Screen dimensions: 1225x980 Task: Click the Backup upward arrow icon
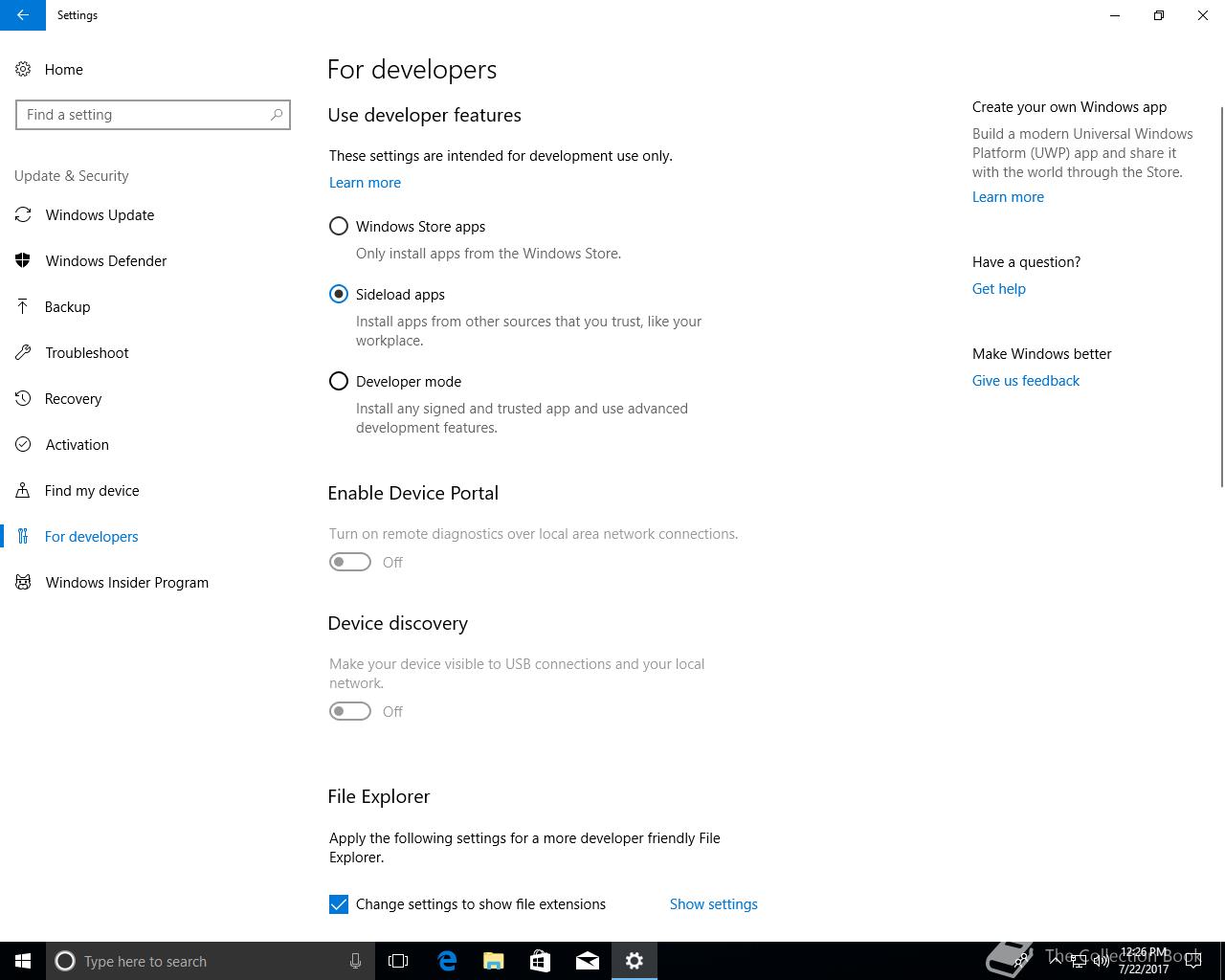click(x=23, y=307)
